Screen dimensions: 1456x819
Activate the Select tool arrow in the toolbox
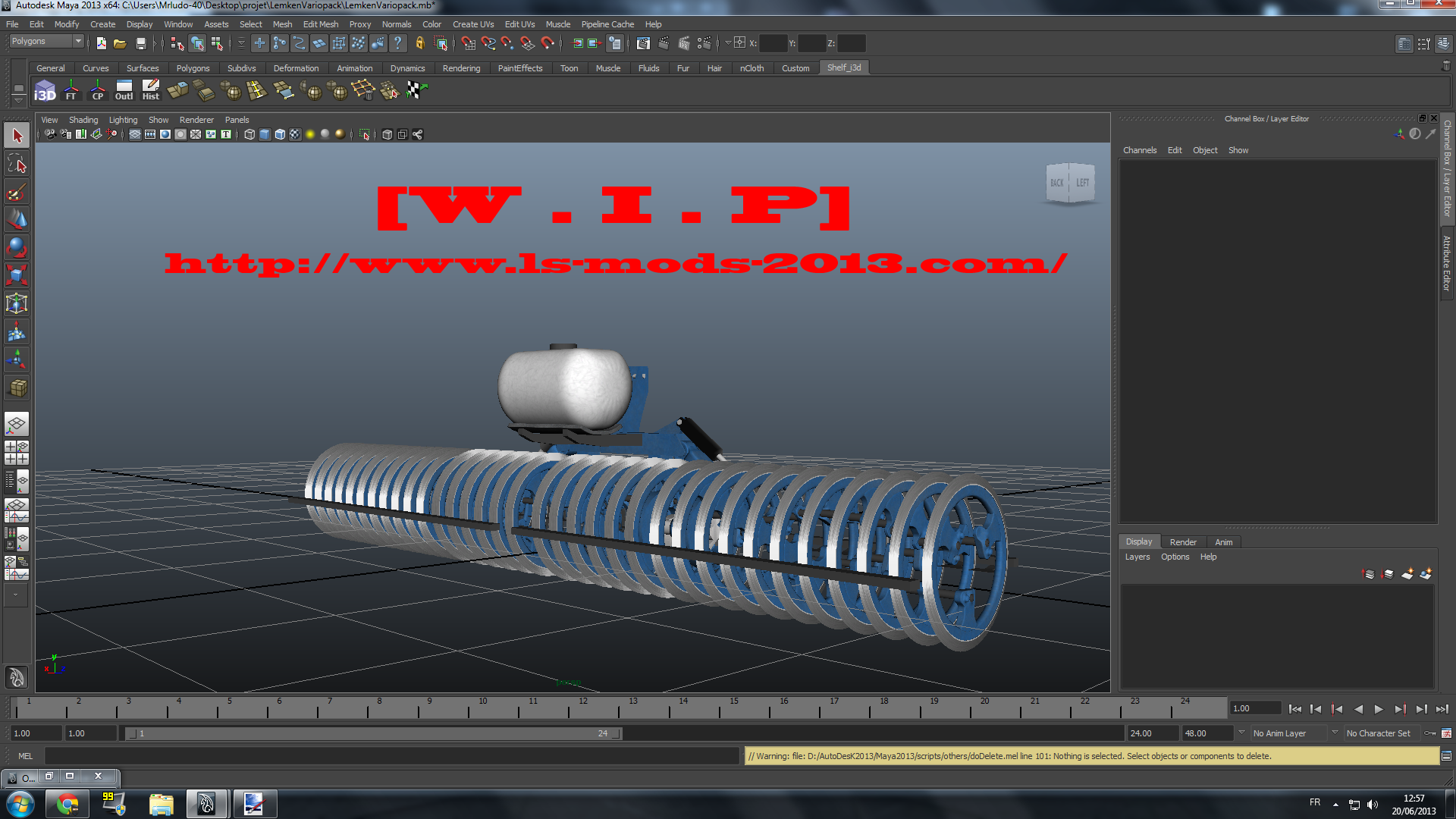pyautogui.click(x=17, y=136)
